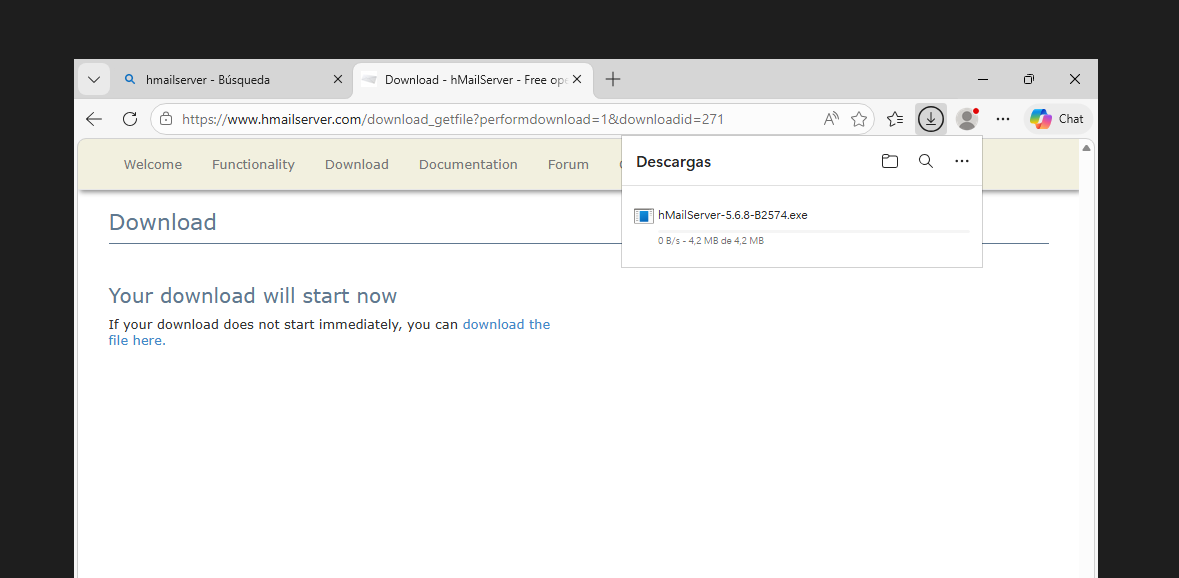Click the 'Your download will start now' heading
Screen dimensions: 1179x578
[253, 295]
